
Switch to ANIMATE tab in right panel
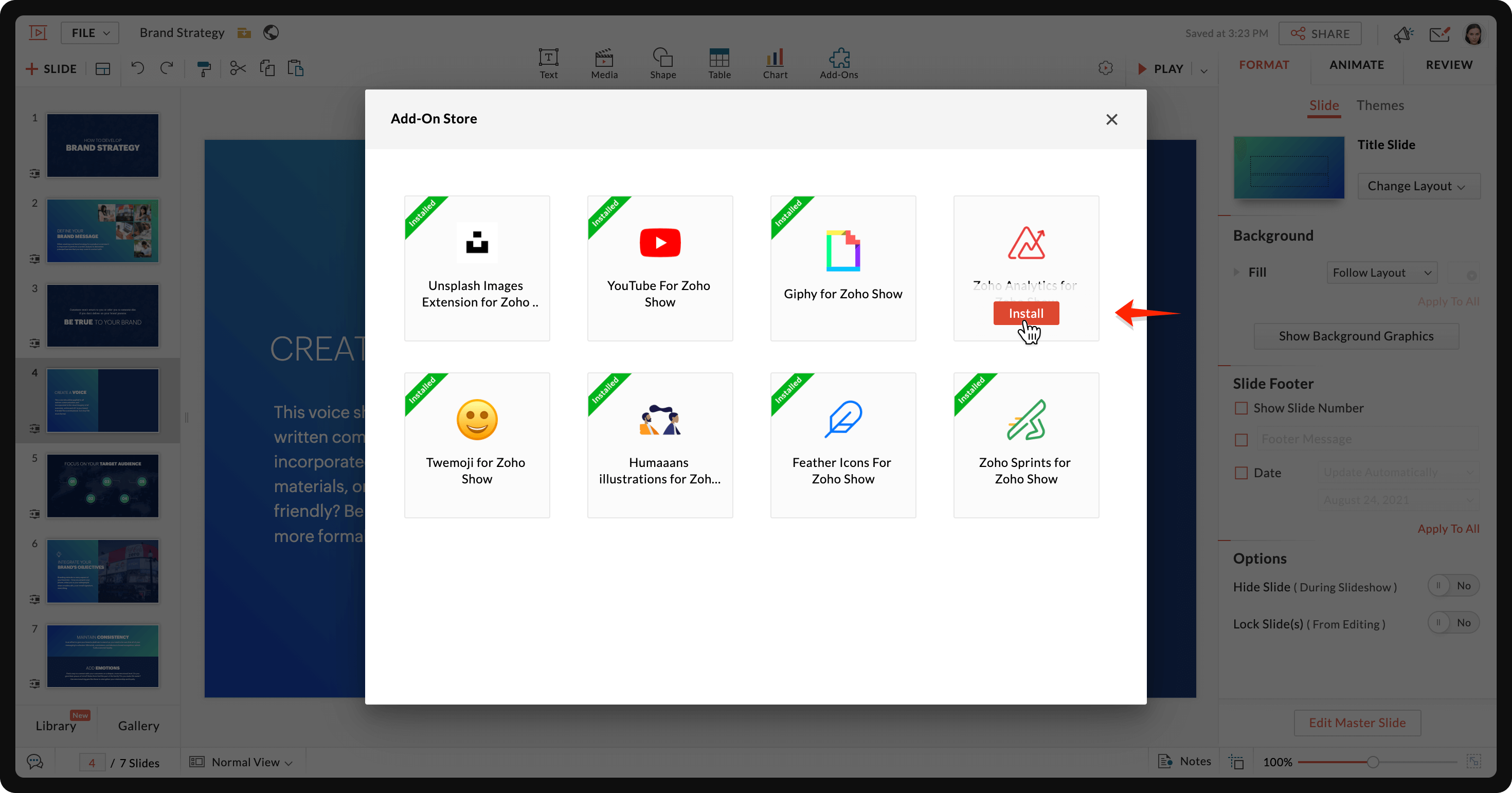click(x=1356, y=64)
